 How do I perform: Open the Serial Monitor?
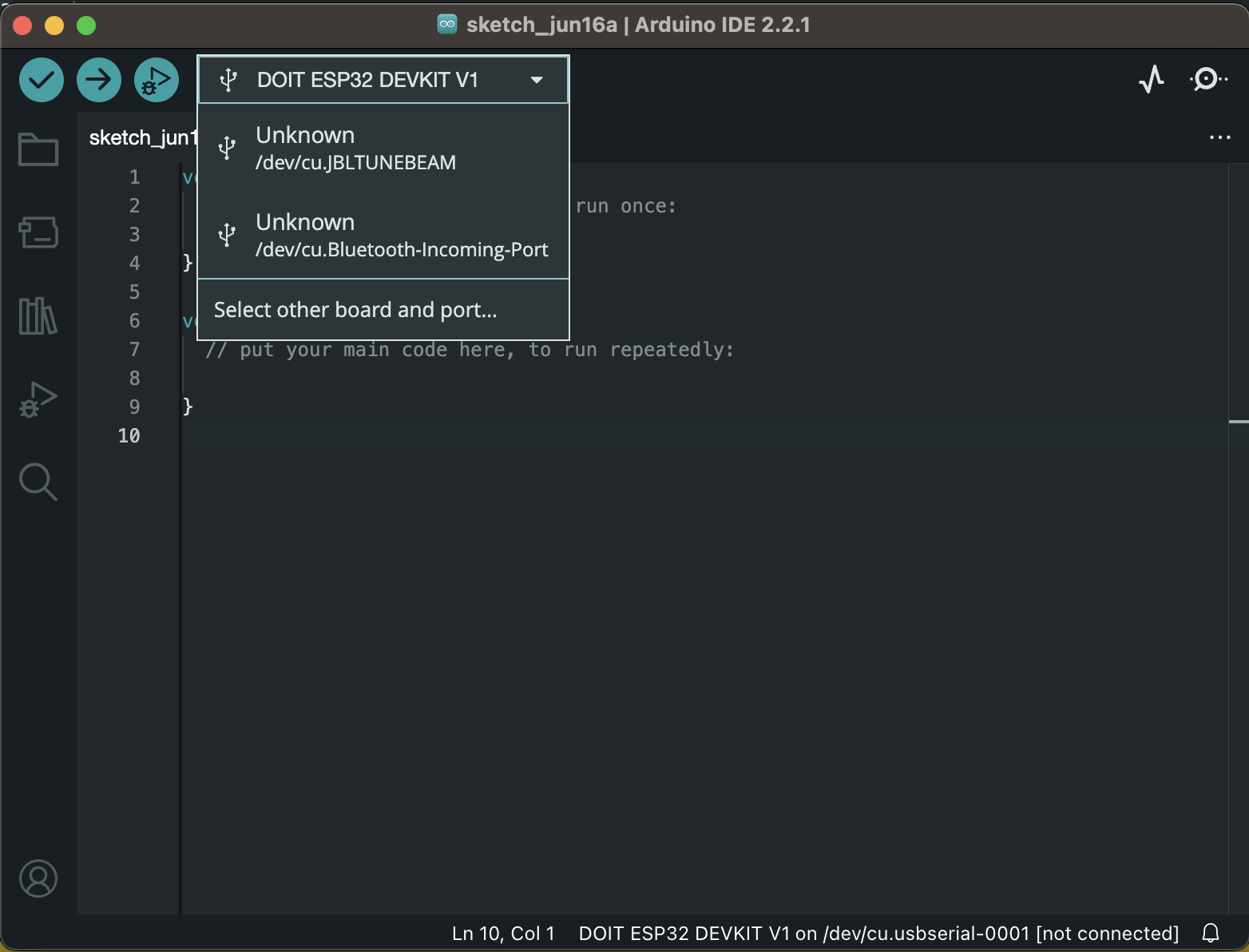pyautogui.click(x=1208, y=79)
